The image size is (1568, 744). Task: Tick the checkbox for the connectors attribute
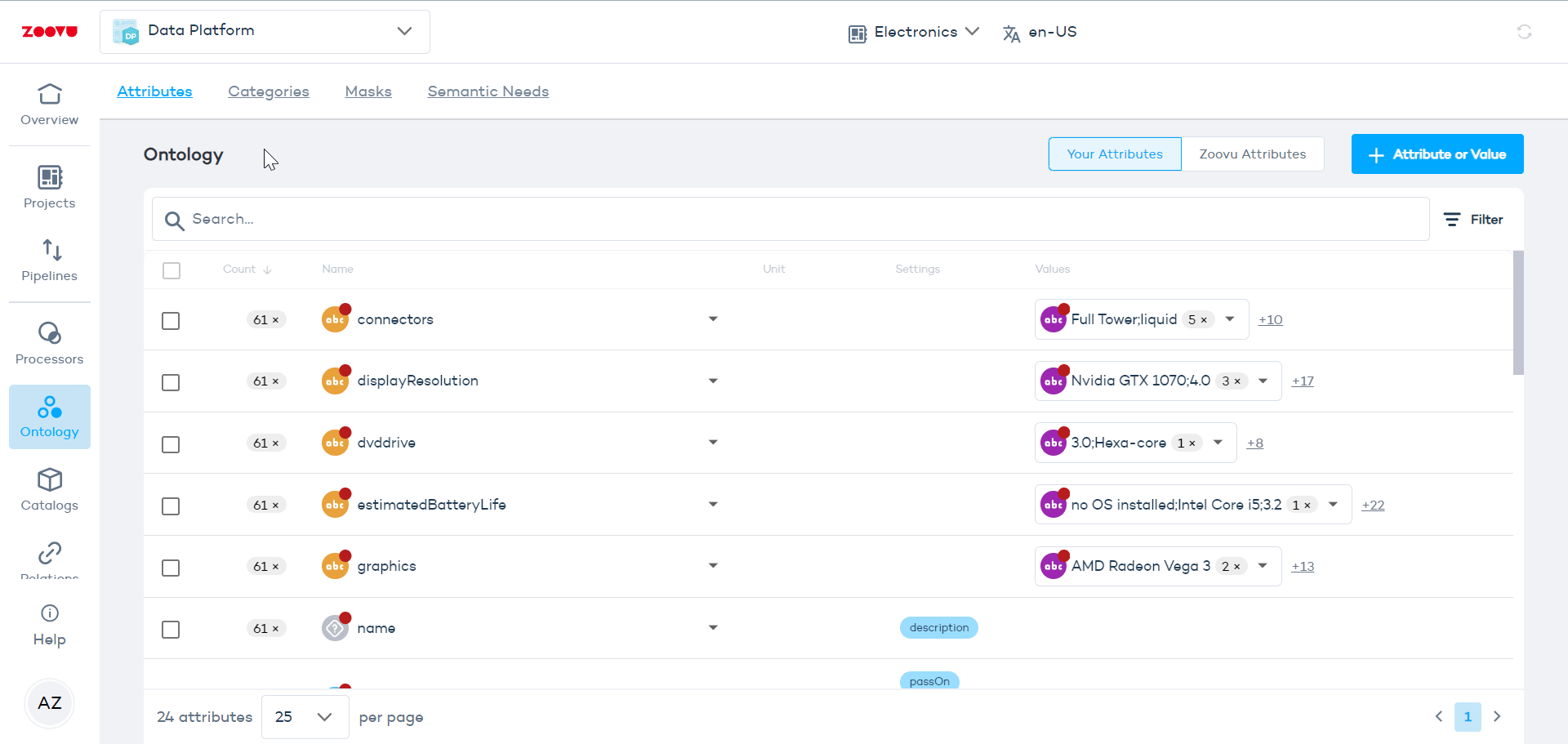171,321
